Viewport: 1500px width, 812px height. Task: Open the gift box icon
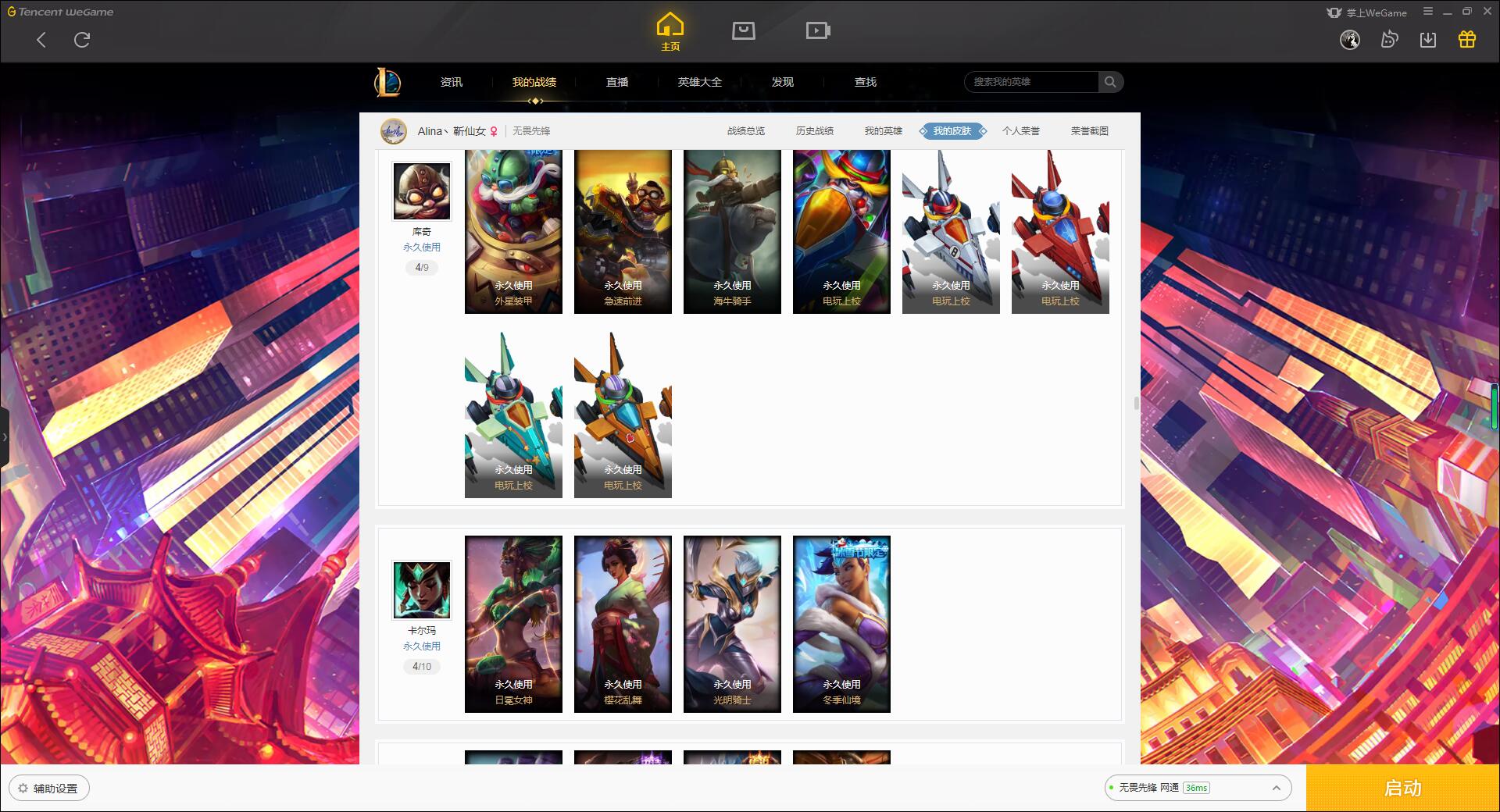pos(1467,39)
